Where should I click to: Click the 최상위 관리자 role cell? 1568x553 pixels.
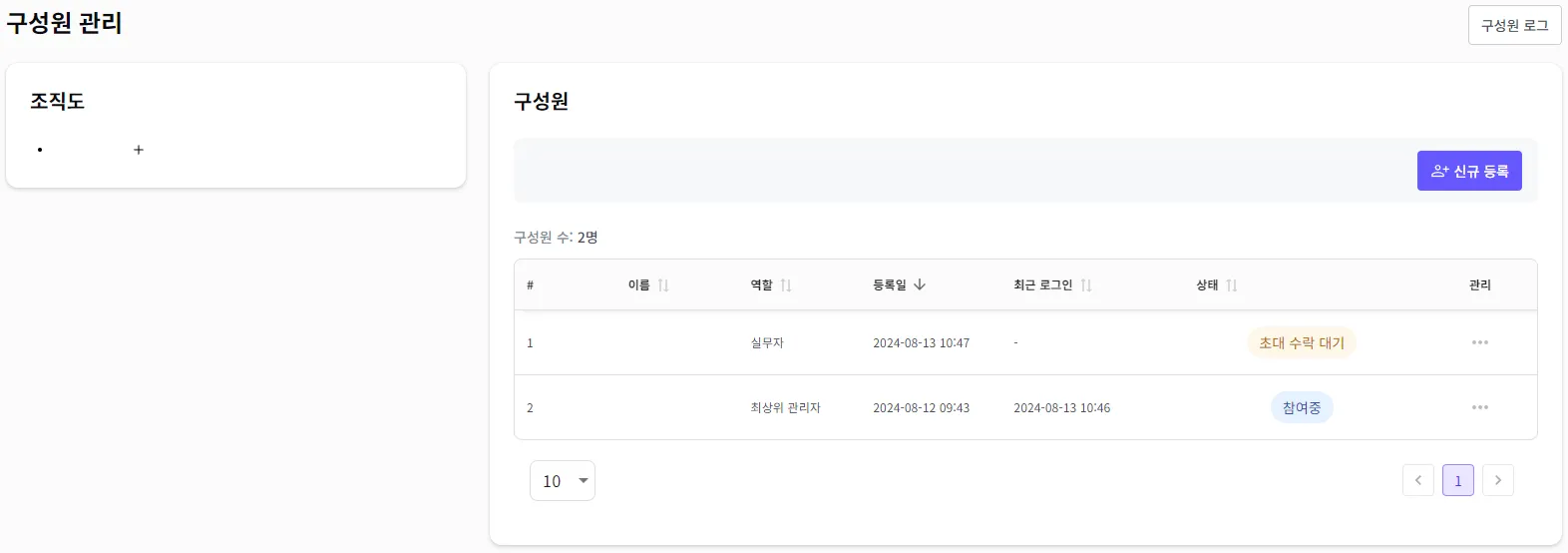785,407
